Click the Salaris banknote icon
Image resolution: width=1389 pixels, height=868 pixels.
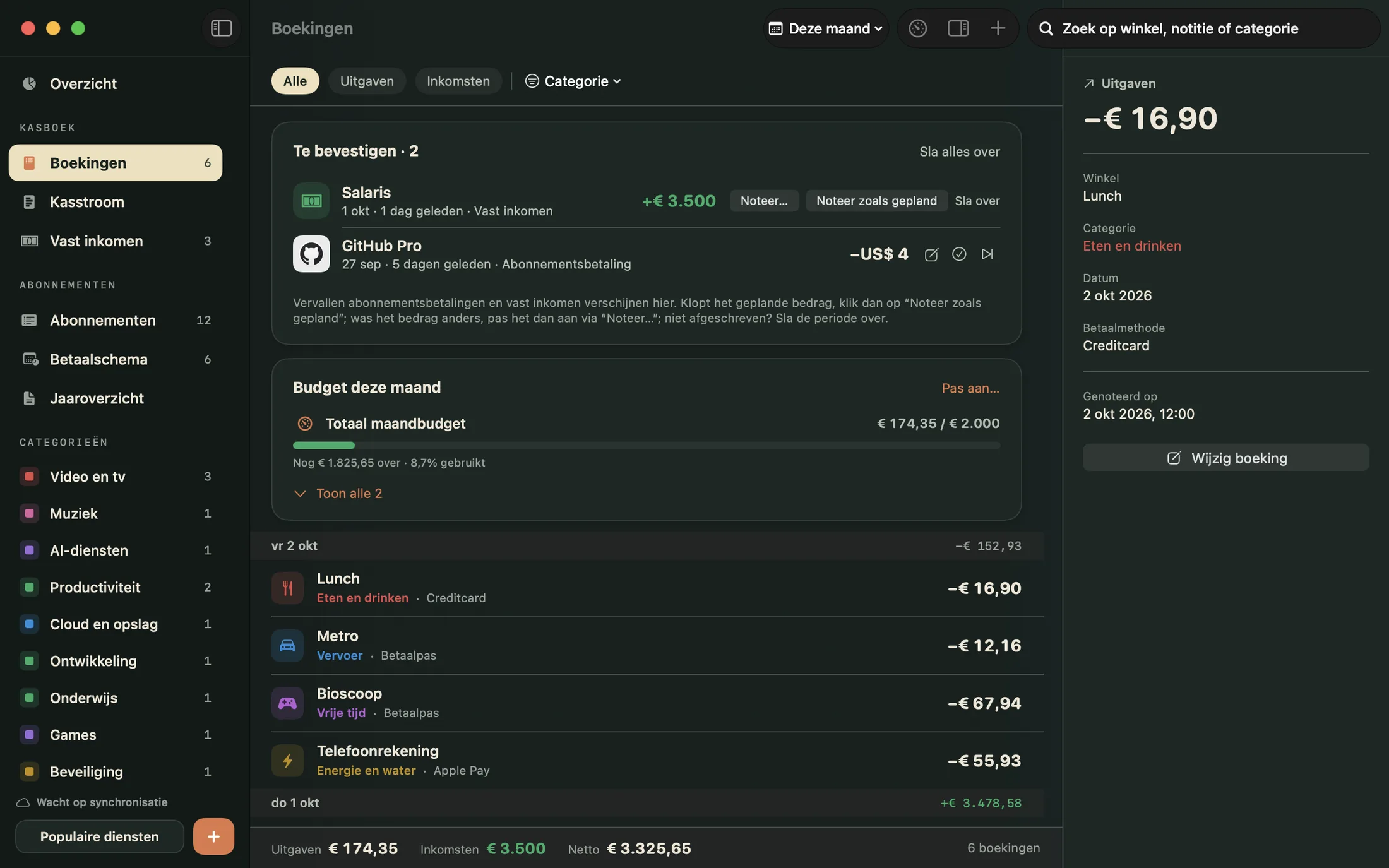pos(311,201)
